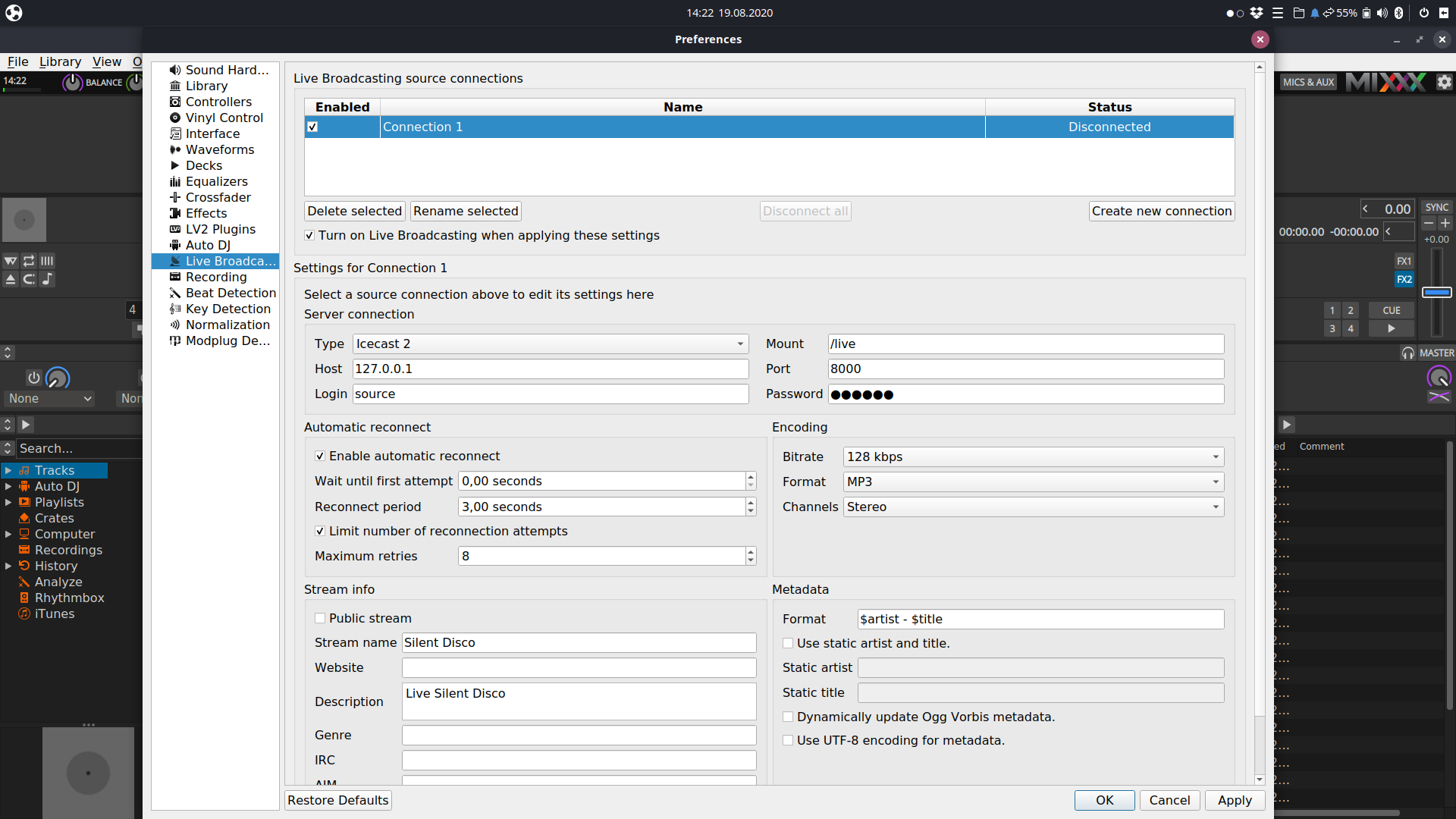Click the Apply button
This screenshot has width=1456, height=819.
tap(1235, 800)
